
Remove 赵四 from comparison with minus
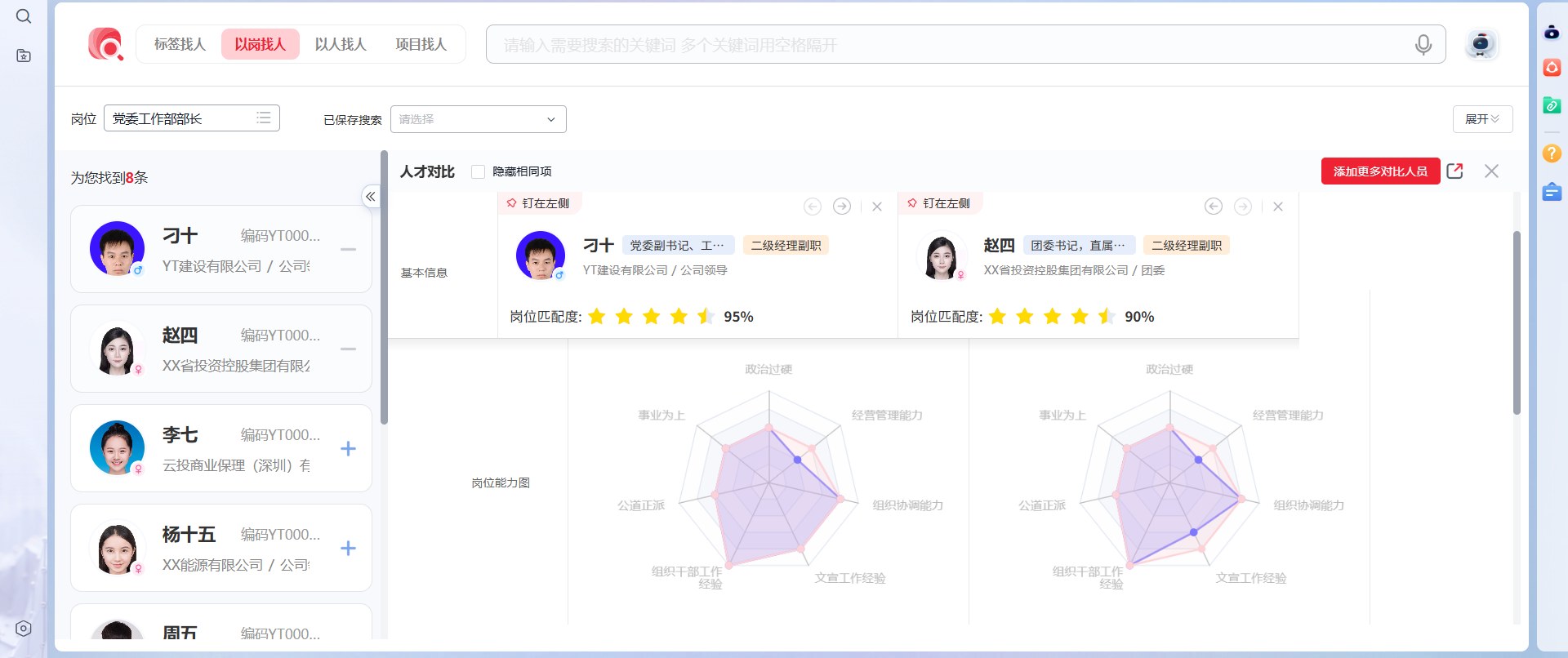tap(348, 349)
